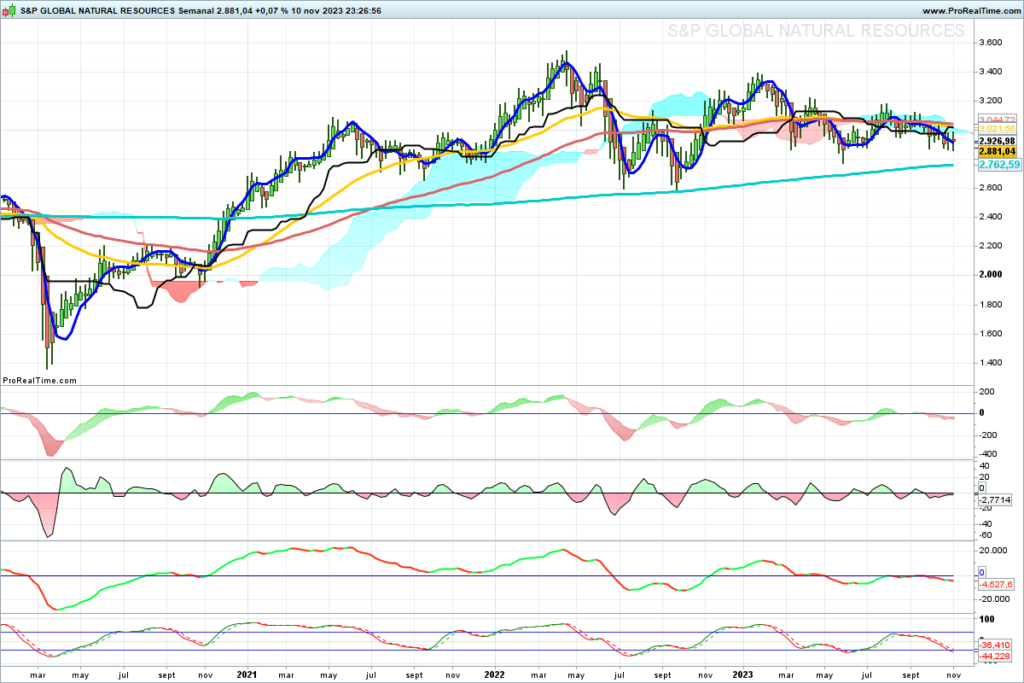
Task: Click the -400 axis label in first indicator panel
Action: pos(988,454)
